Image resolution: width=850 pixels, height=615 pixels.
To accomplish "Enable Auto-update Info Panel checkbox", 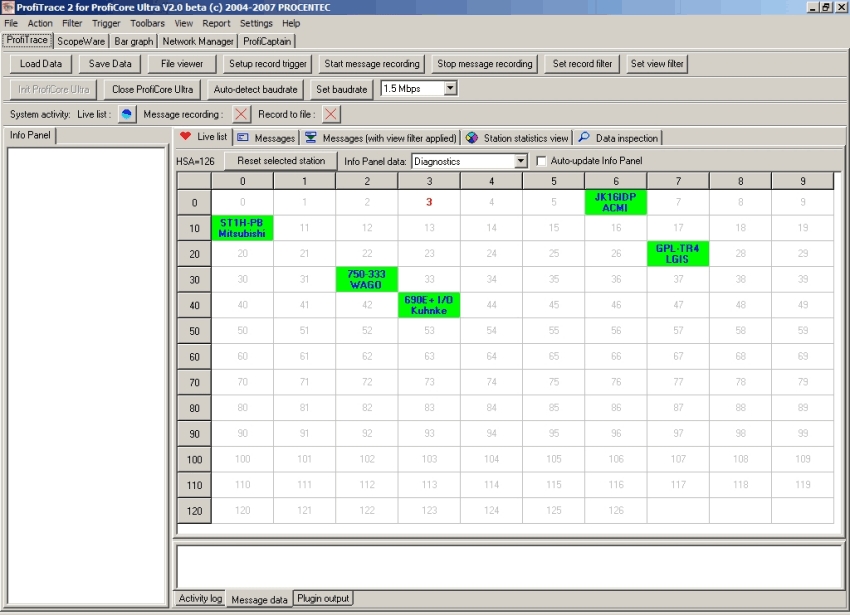I will pyautogui.click(x=542, y=161).
